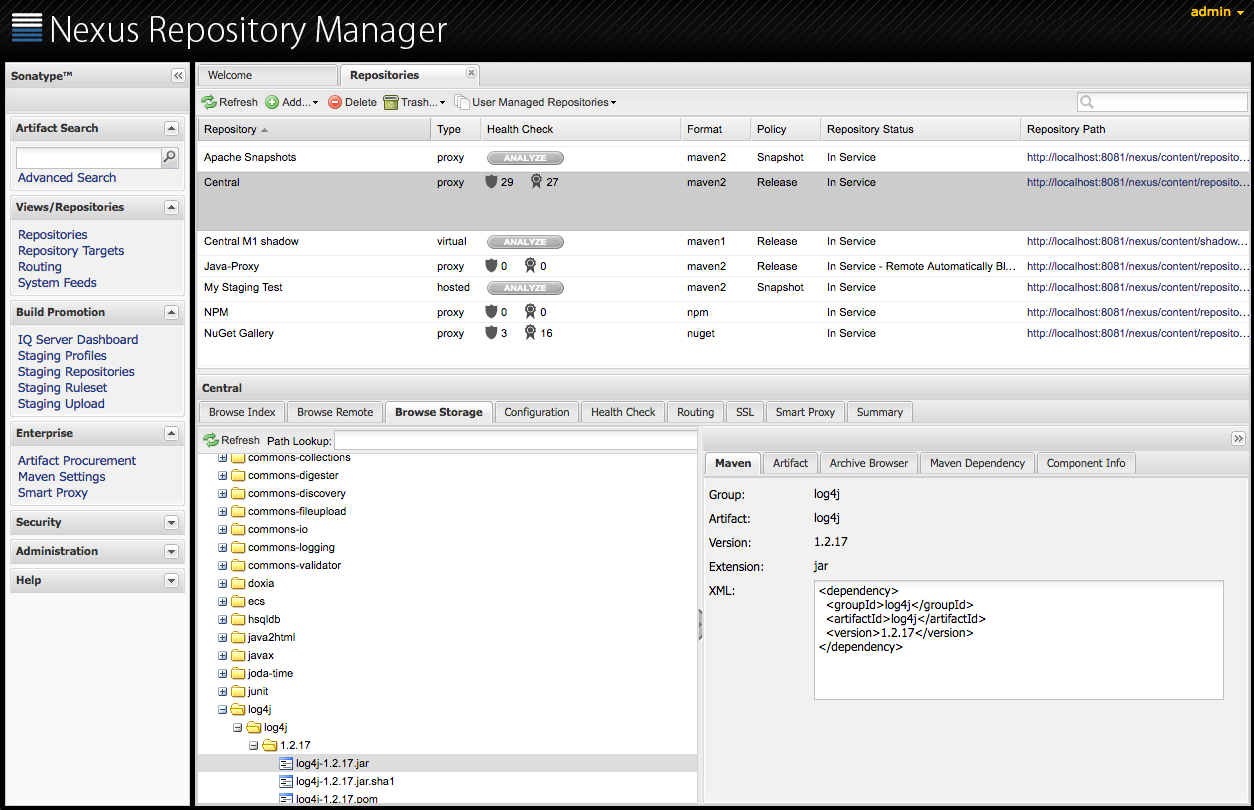This screenshot has width=1254, height=810.
Task: Open the Repositories sidebar link
Action: click(x=53, y=235)
